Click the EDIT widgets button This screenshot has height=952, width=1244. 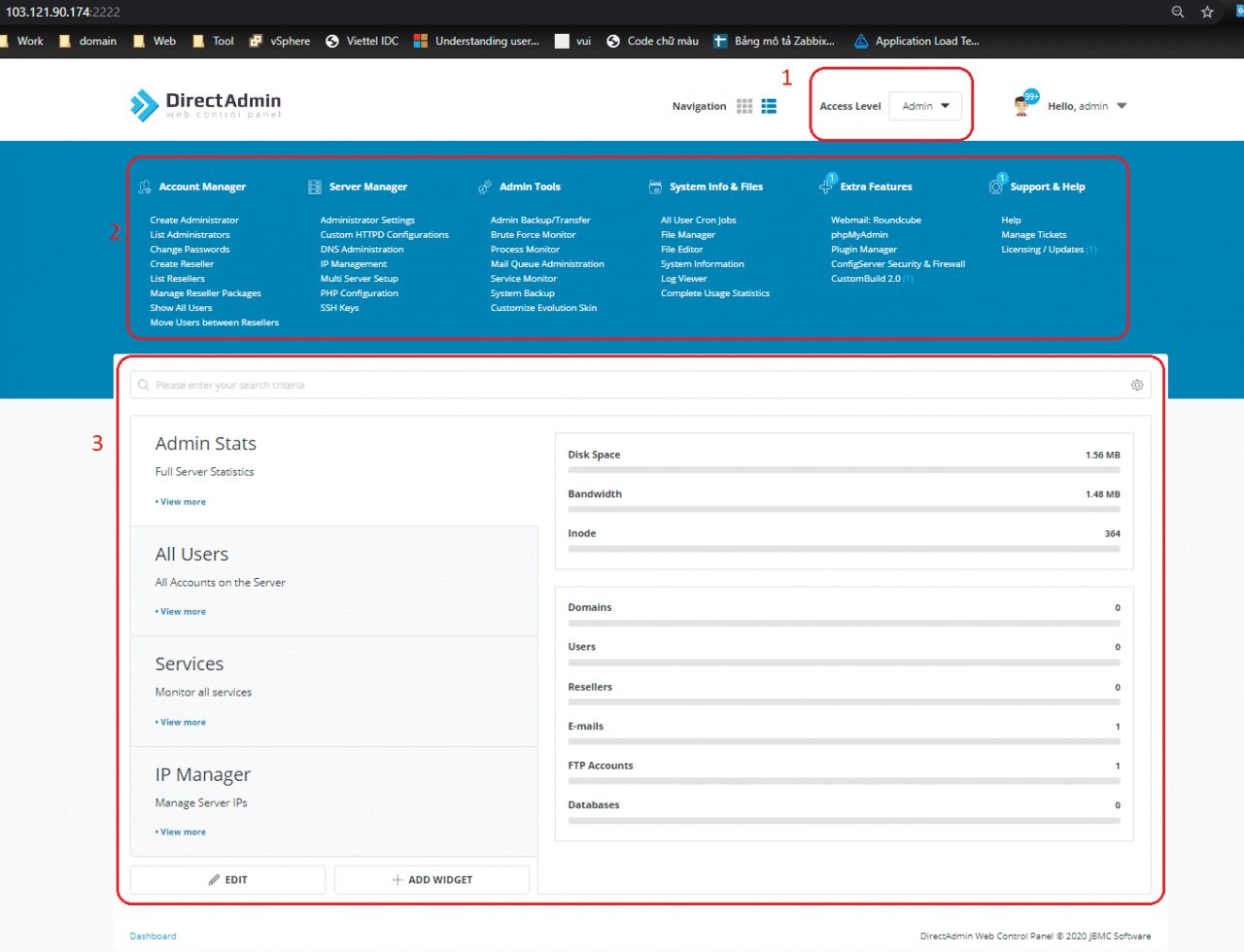pos(227,879)
